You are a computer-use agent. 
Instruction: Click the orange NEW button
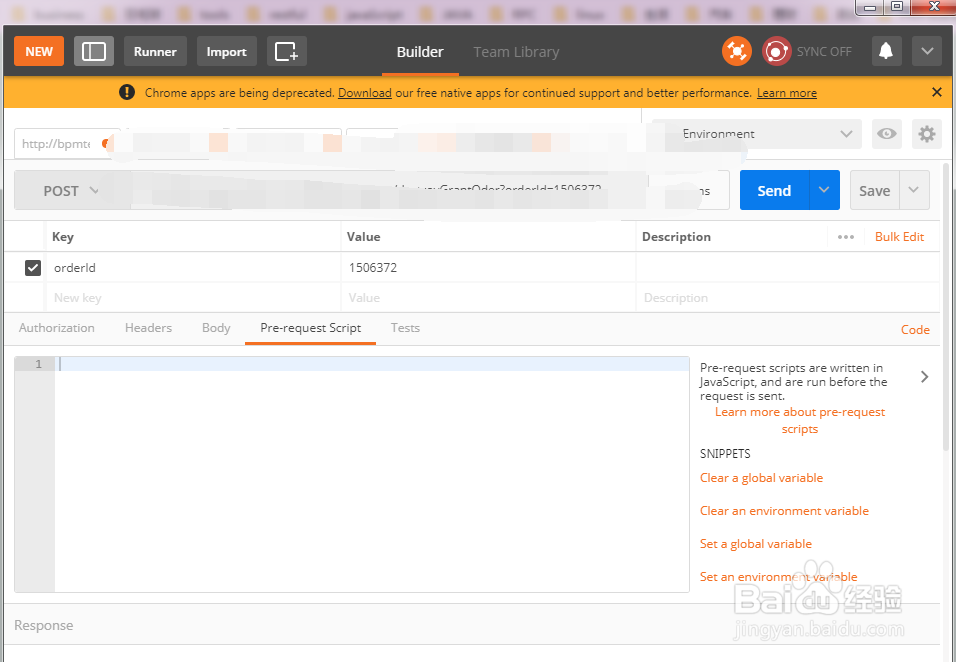tap(39, 51)
